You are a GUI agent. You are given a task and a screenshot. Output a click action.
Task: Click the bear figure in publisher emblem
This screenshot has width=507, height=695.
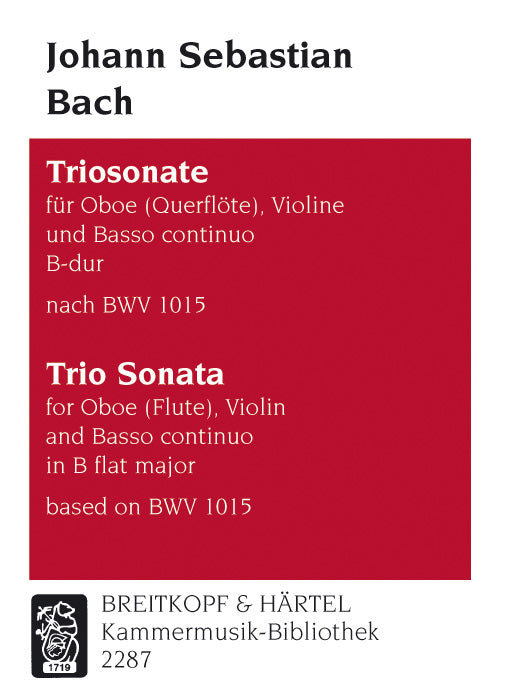coord(58,632)
